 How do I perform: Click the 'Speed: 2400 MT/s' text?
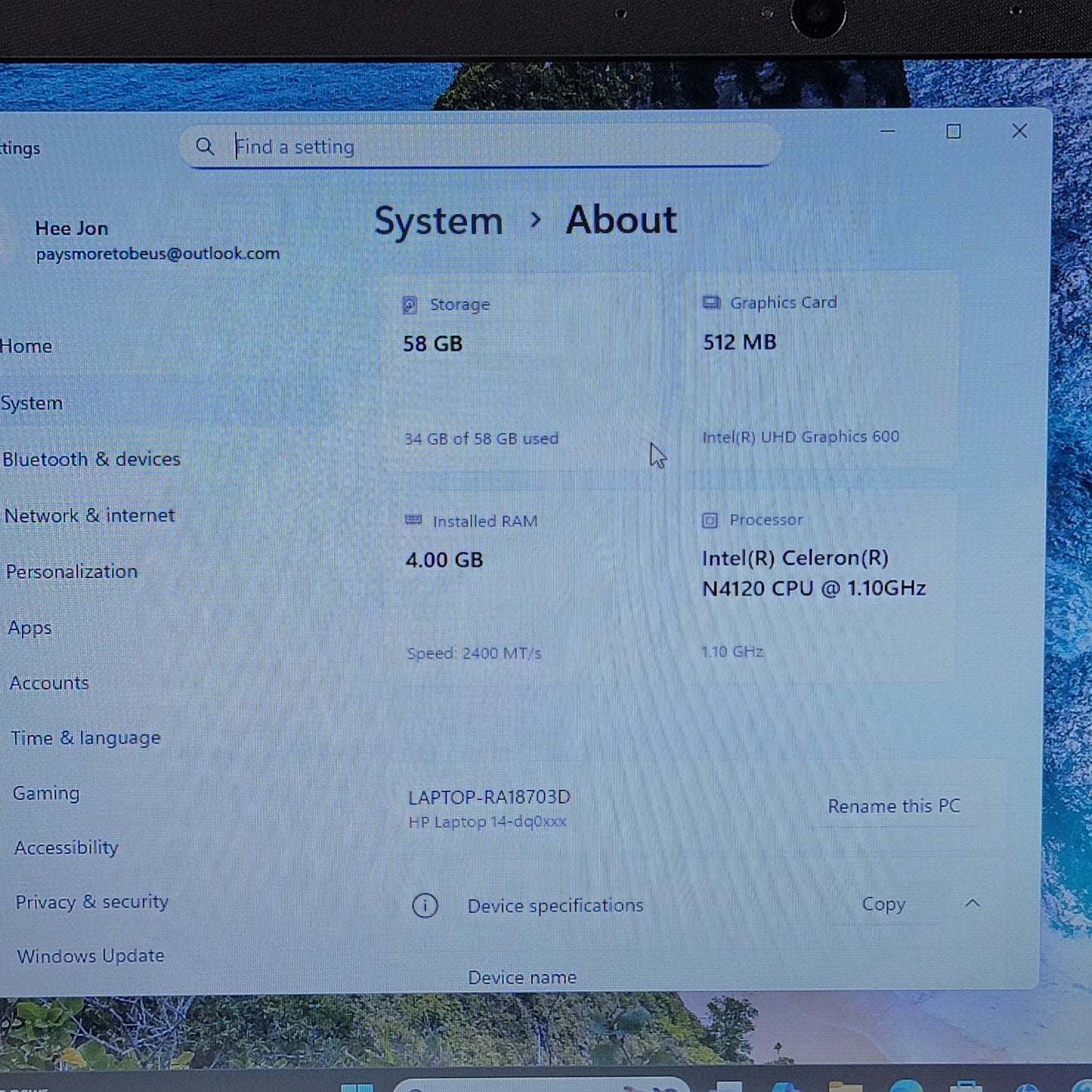(x=474, y=653)
